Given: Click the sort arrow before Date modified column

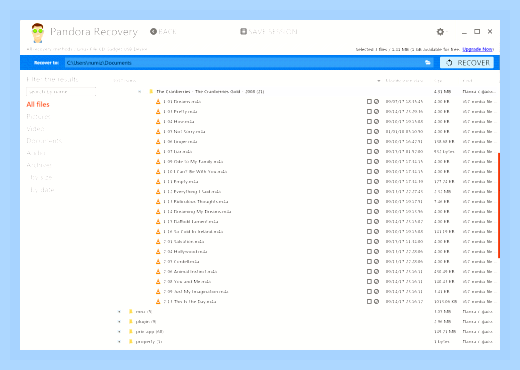Looking at the screenshot, I should (x=379, y=81).
